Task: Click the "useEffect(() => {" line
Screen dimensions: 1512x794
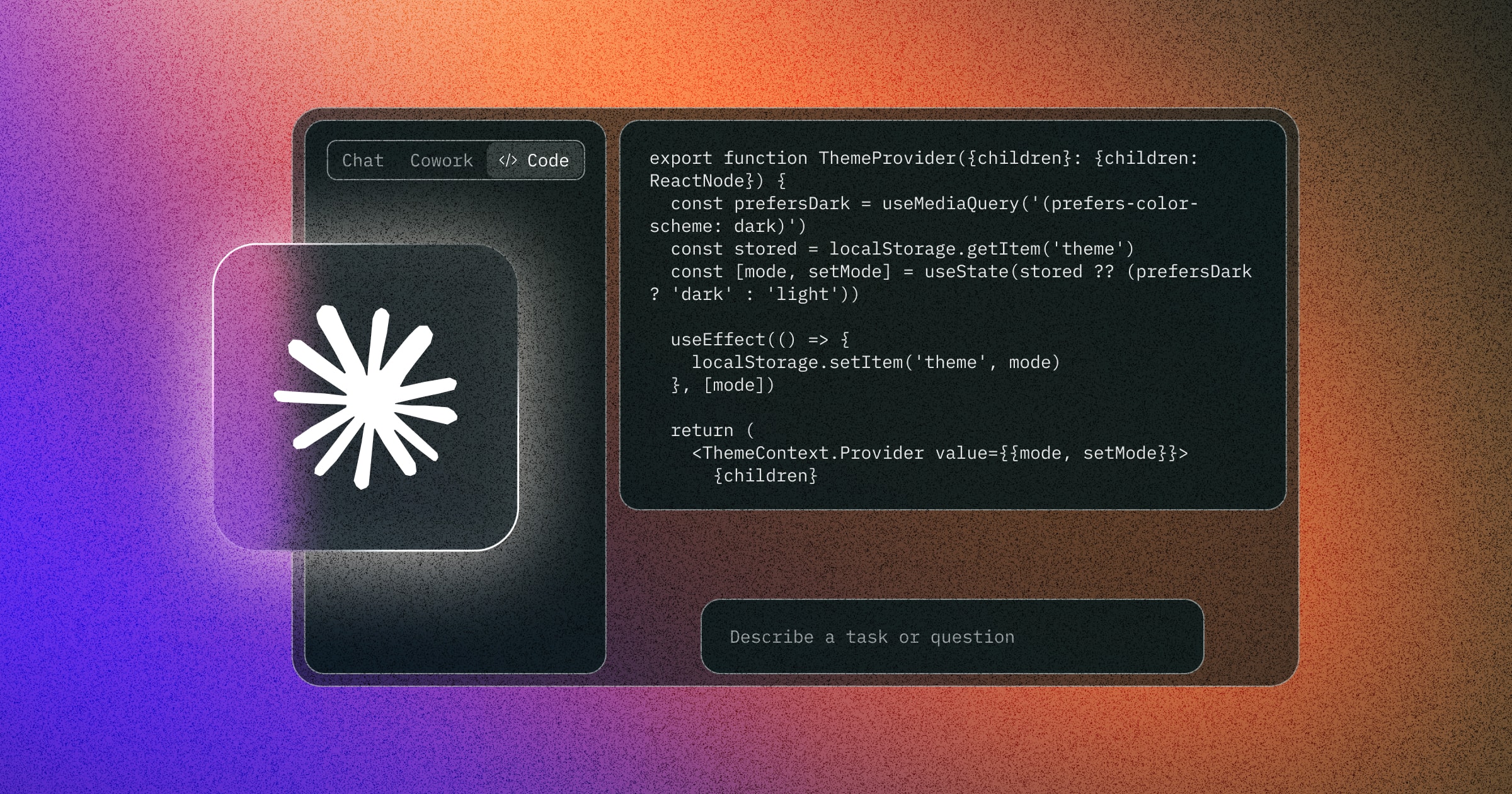Action: click(x=760, y=340)
